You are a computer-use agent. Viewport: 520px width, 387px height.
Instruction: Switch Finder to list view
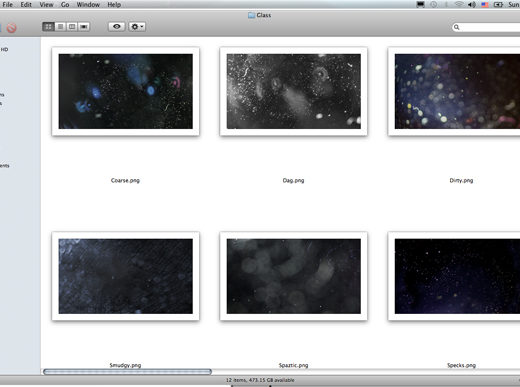(x=60, y=27)
